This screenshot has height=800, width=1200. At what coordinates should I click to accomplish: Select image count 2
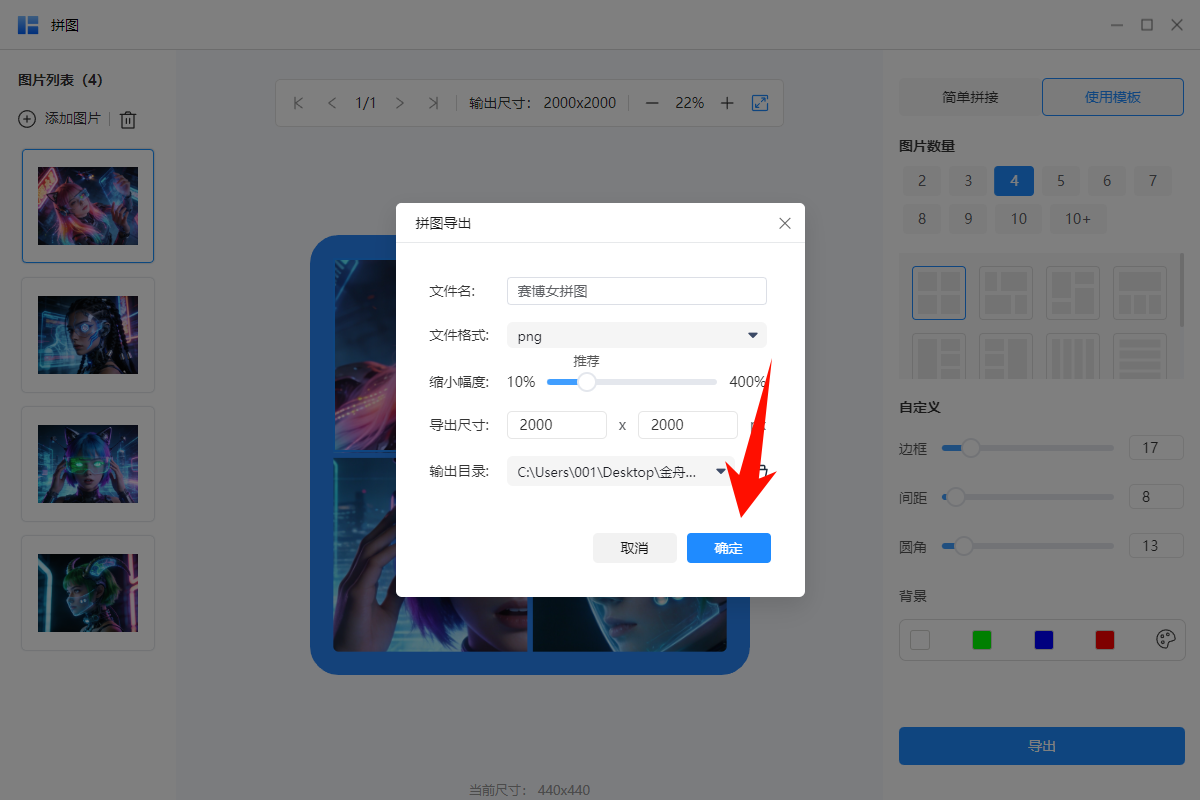[921, 181]
